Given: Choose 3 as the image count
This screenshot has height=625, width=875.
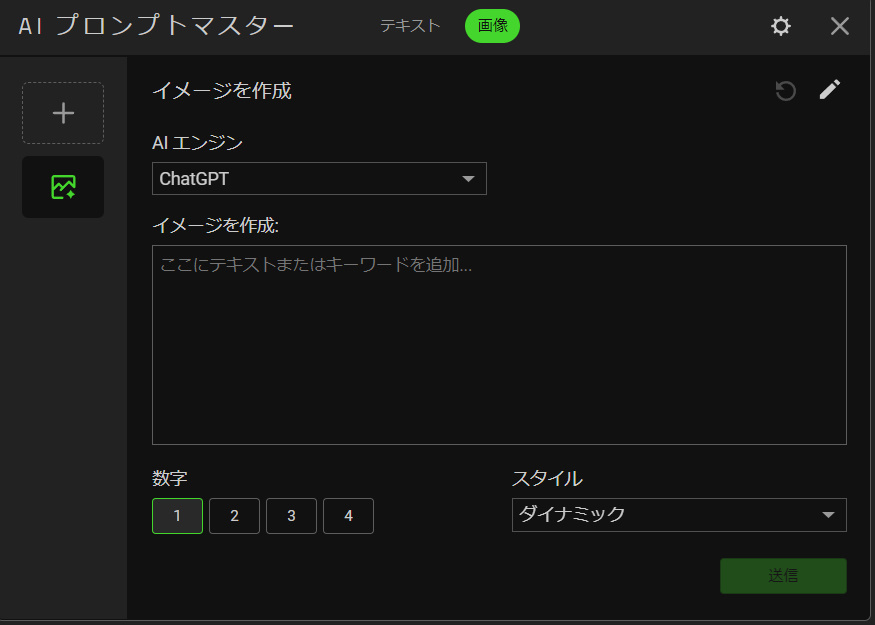Looking at the screenshot, I should click(291, 516).
